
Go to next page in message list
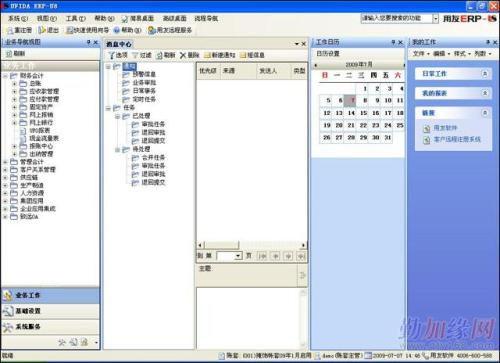click(288, 256)
